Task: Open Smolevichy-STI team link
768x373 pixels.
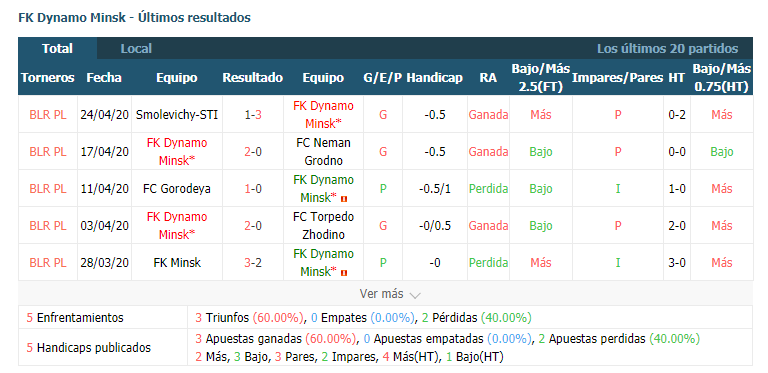Action: pyautogui.click(x=177, y=115)
